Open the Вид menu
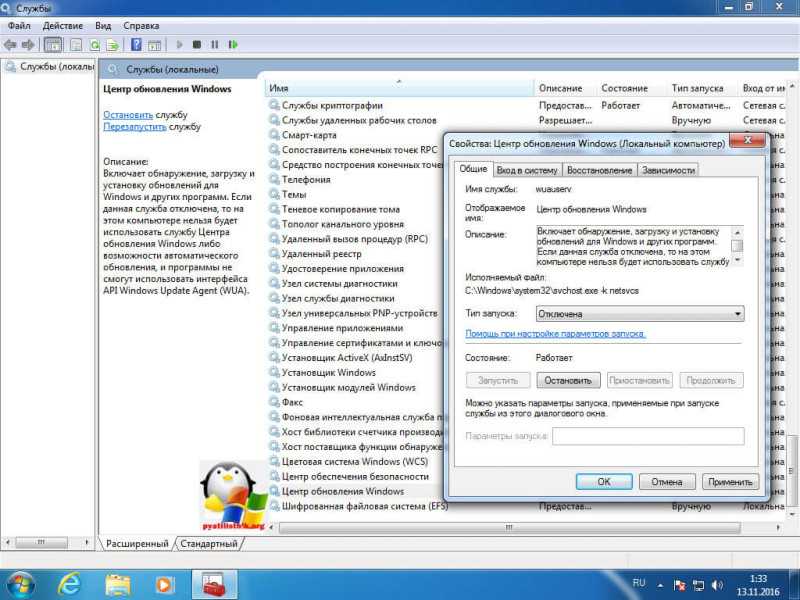 coord(103,26)
